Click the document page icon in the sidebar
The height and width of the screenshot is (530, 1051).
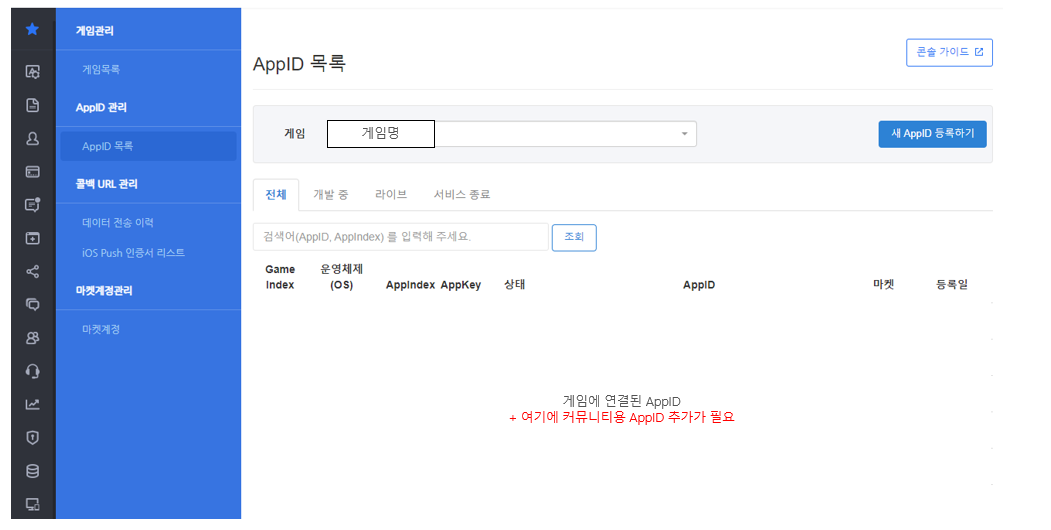(32, 105)
